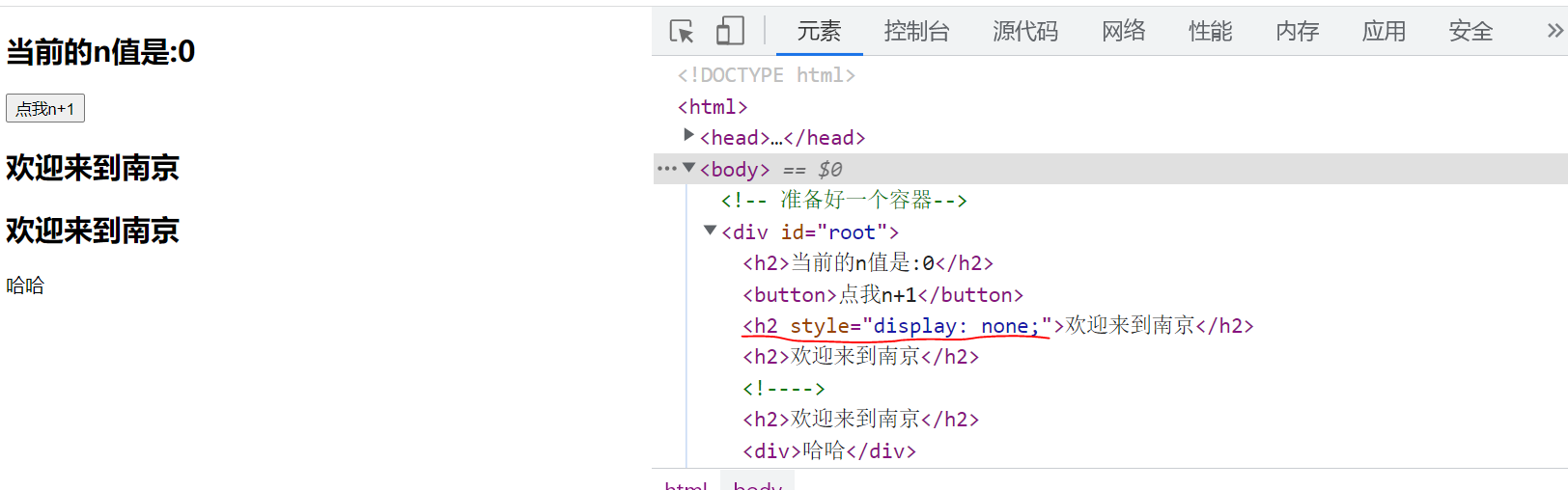Activate the inspect element picker icon

pyautogui.click(x=682, y=32)
